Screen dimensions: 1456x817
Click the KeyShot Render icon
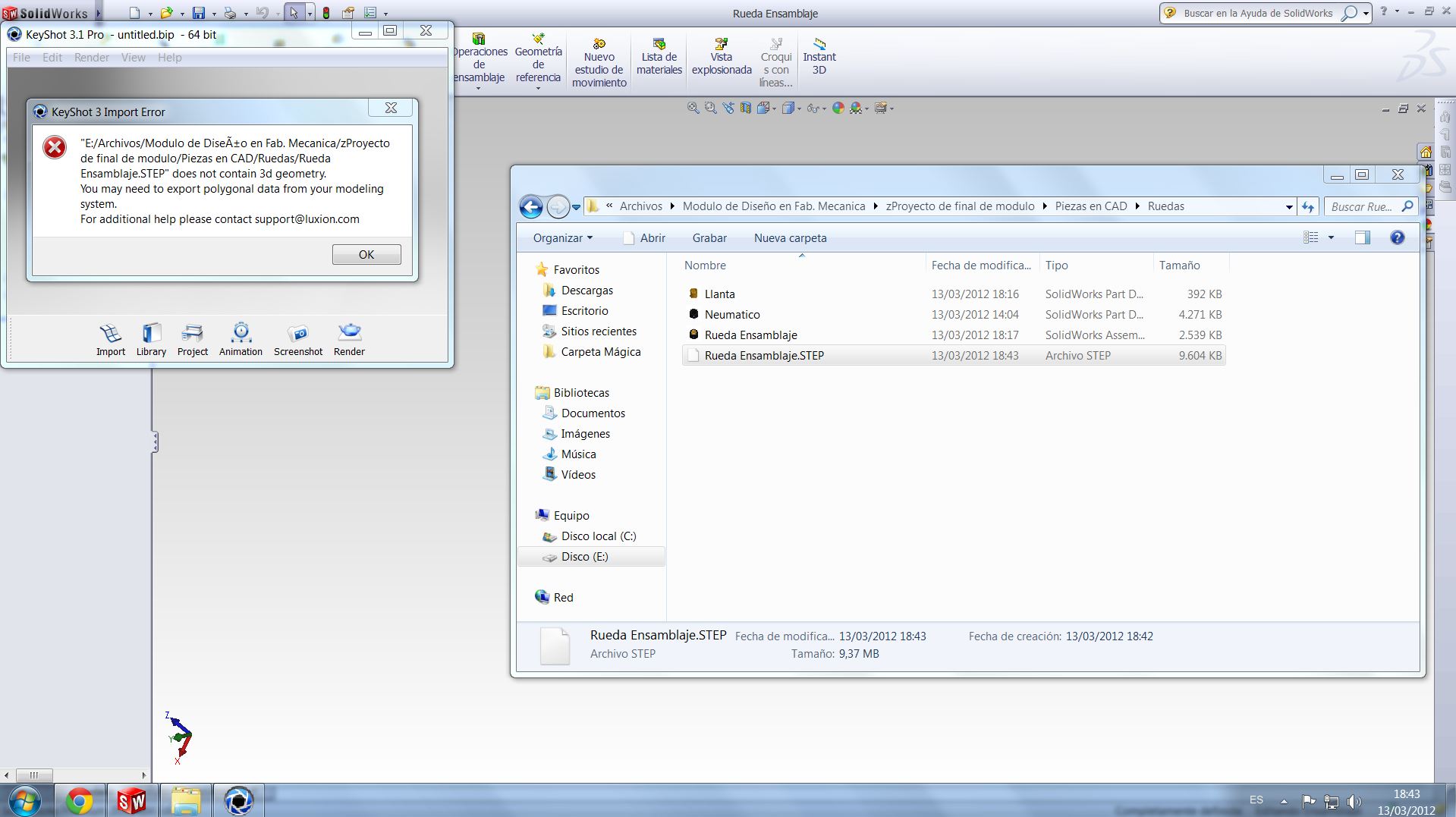(x=349, y=339)
